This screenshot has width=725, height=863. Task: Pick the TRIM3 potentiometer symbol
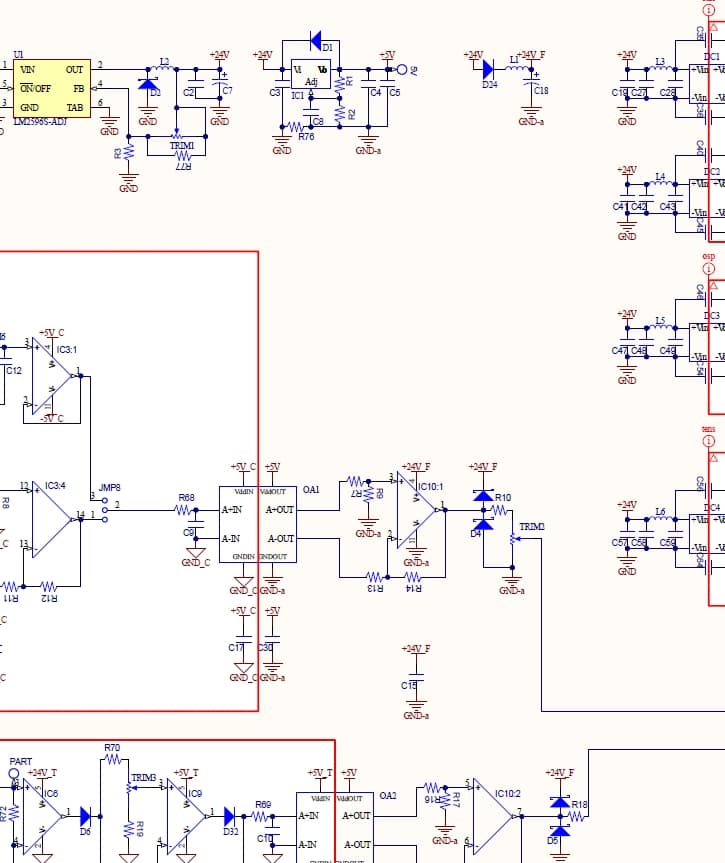(x=130, y=788)
